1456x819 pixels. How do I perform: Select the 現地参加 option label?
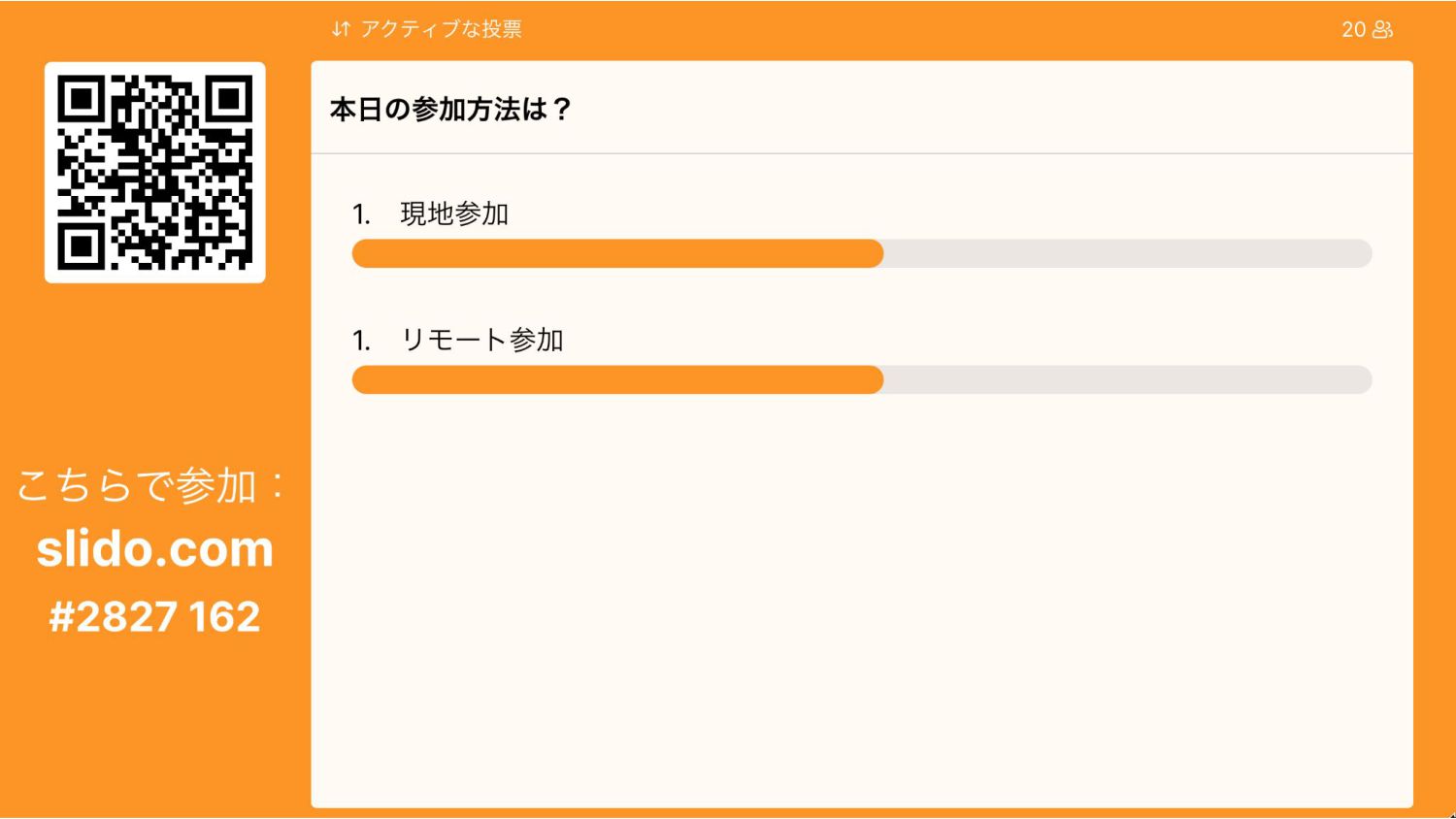[454, 213]
